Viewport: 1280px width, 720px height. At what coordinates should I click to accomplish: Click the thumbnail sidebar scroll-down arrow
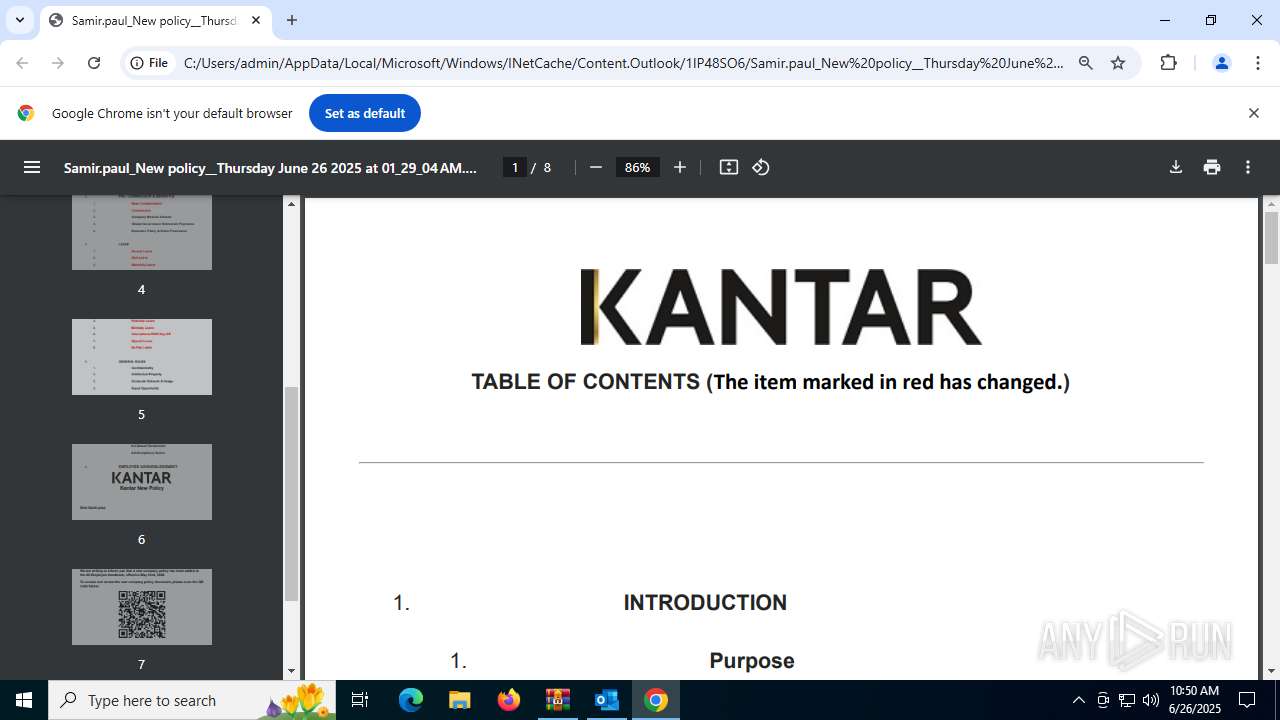coord(292,671)
